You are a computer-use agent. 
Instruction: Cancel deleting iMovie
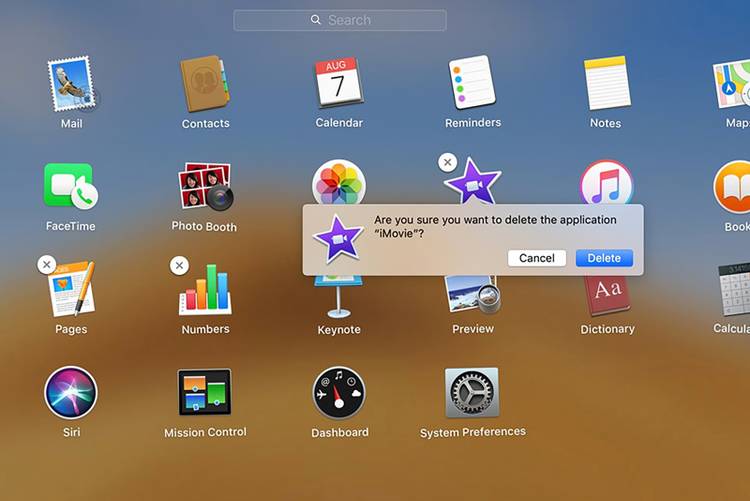pyautogui.click(x=537, y=258)
